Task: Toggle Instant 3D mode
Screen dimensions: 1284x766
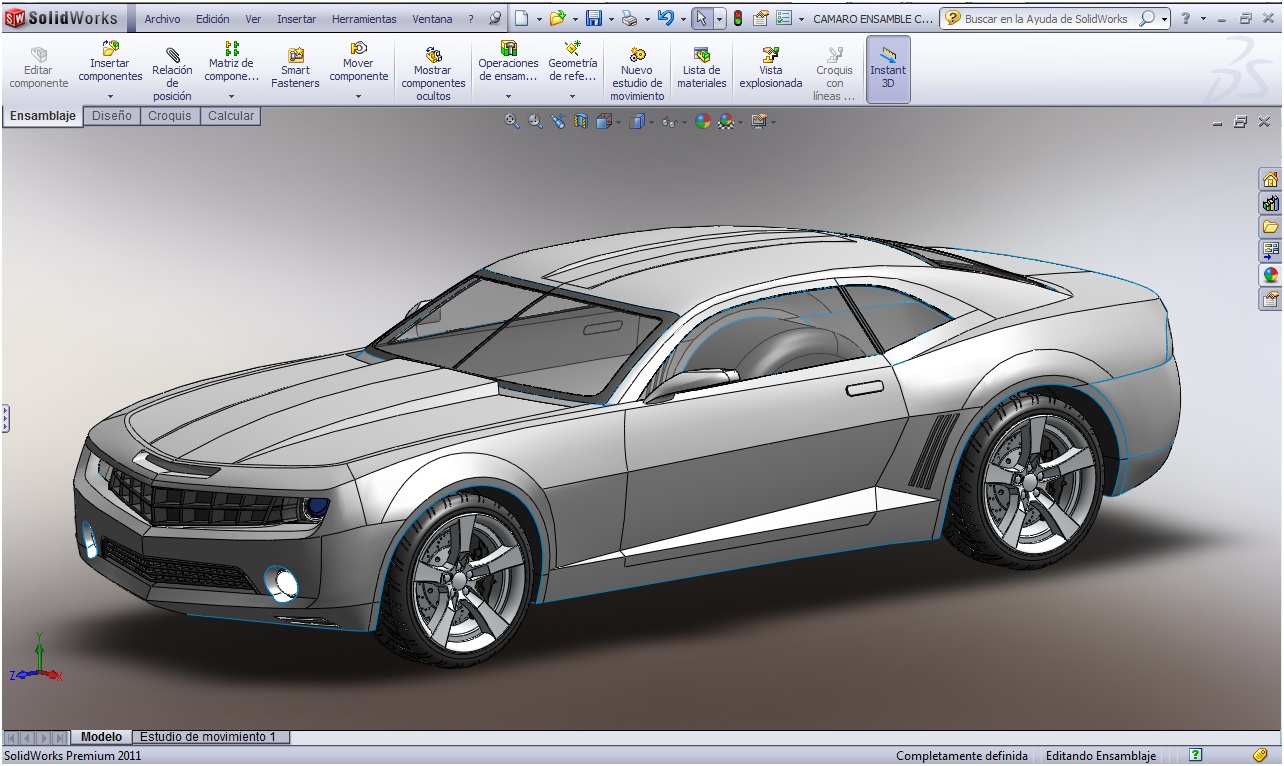Action: point(888,69)
